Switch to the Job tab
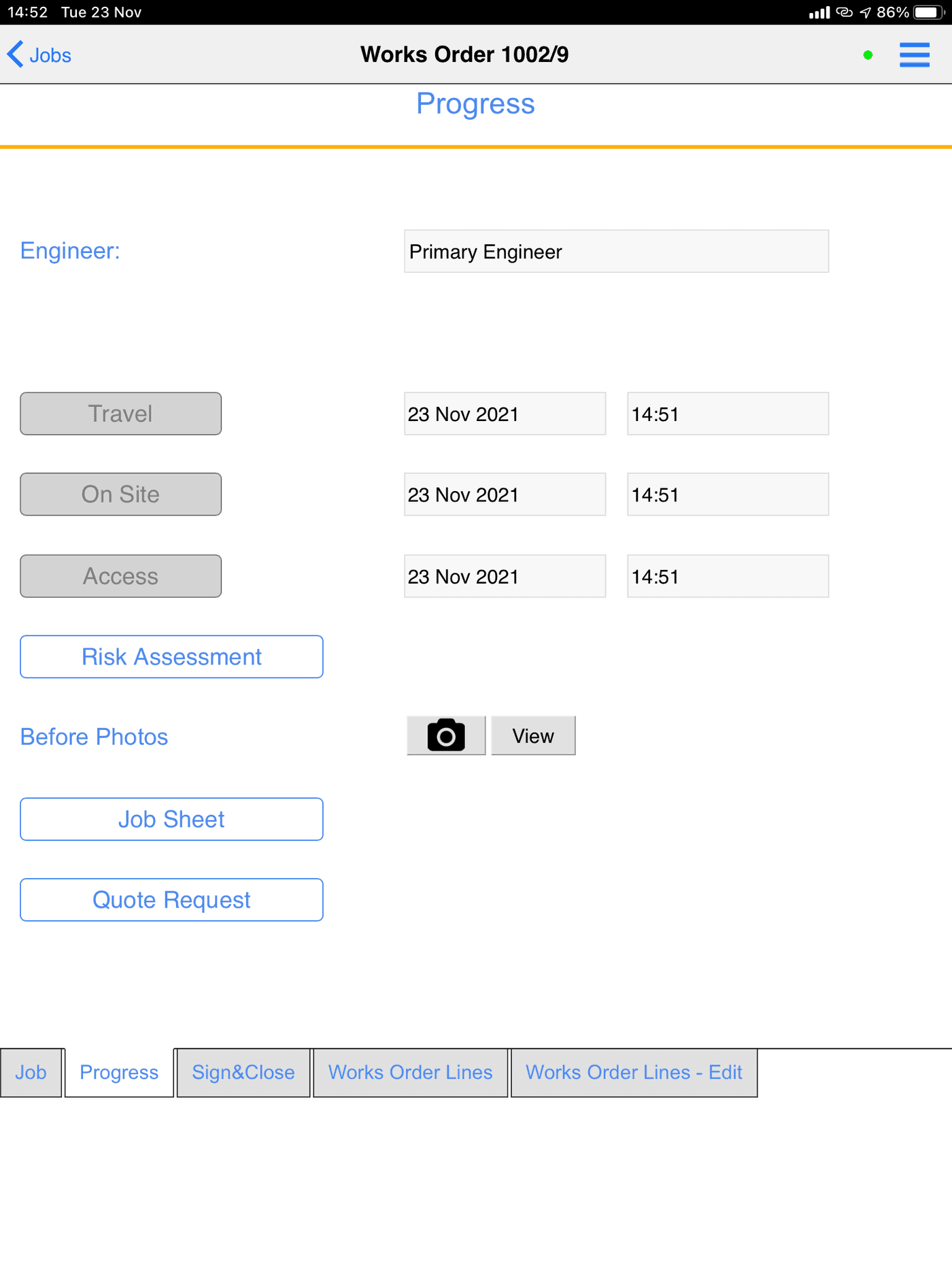The height and width of the screenshot is (1270, 952). point(31,1073)
